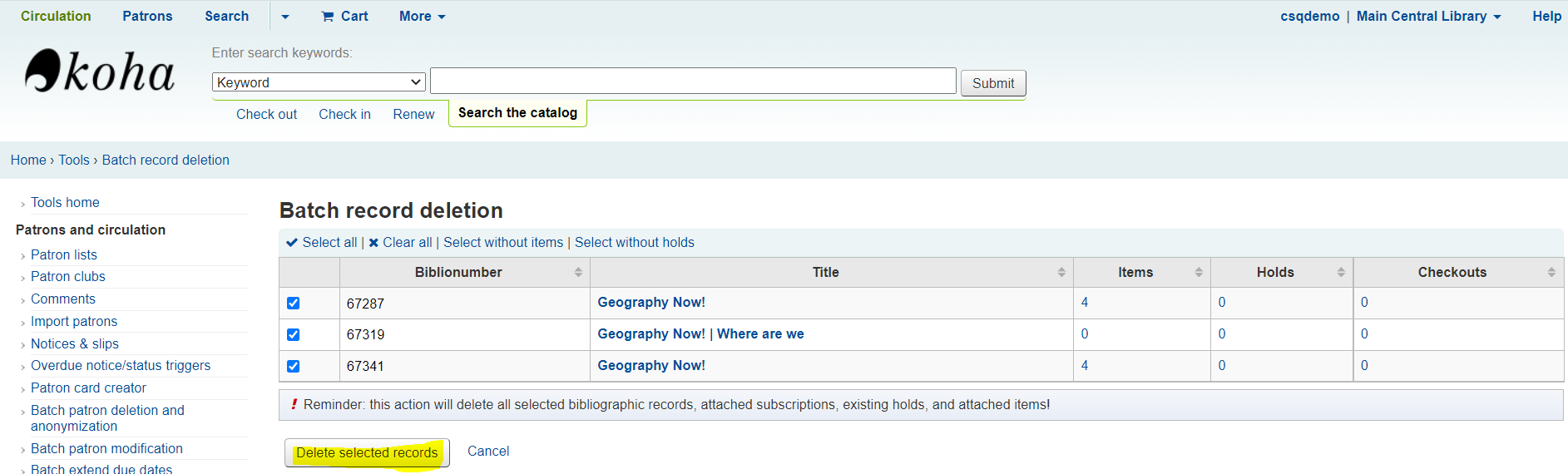Viewport: 1568px width, 474px height.
Task: Uncheck record 67319 checkbox
Action: click(x=293, y=334)
